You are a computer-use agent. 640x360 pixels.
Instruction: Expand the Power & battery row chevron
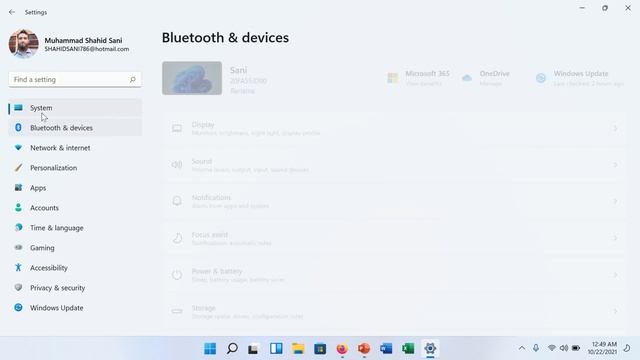click(x=615, y=275)
